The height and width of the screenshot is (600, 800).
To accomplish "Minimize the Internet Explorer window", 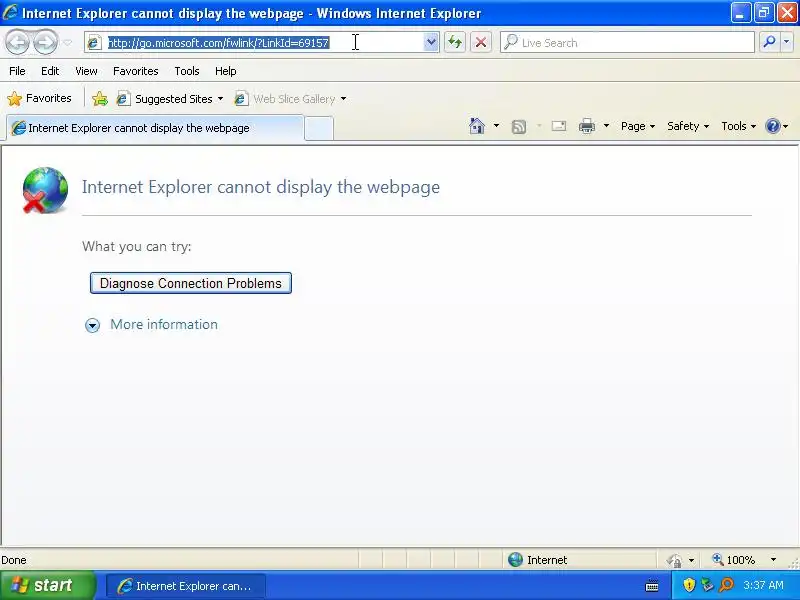I will point(740,12).
